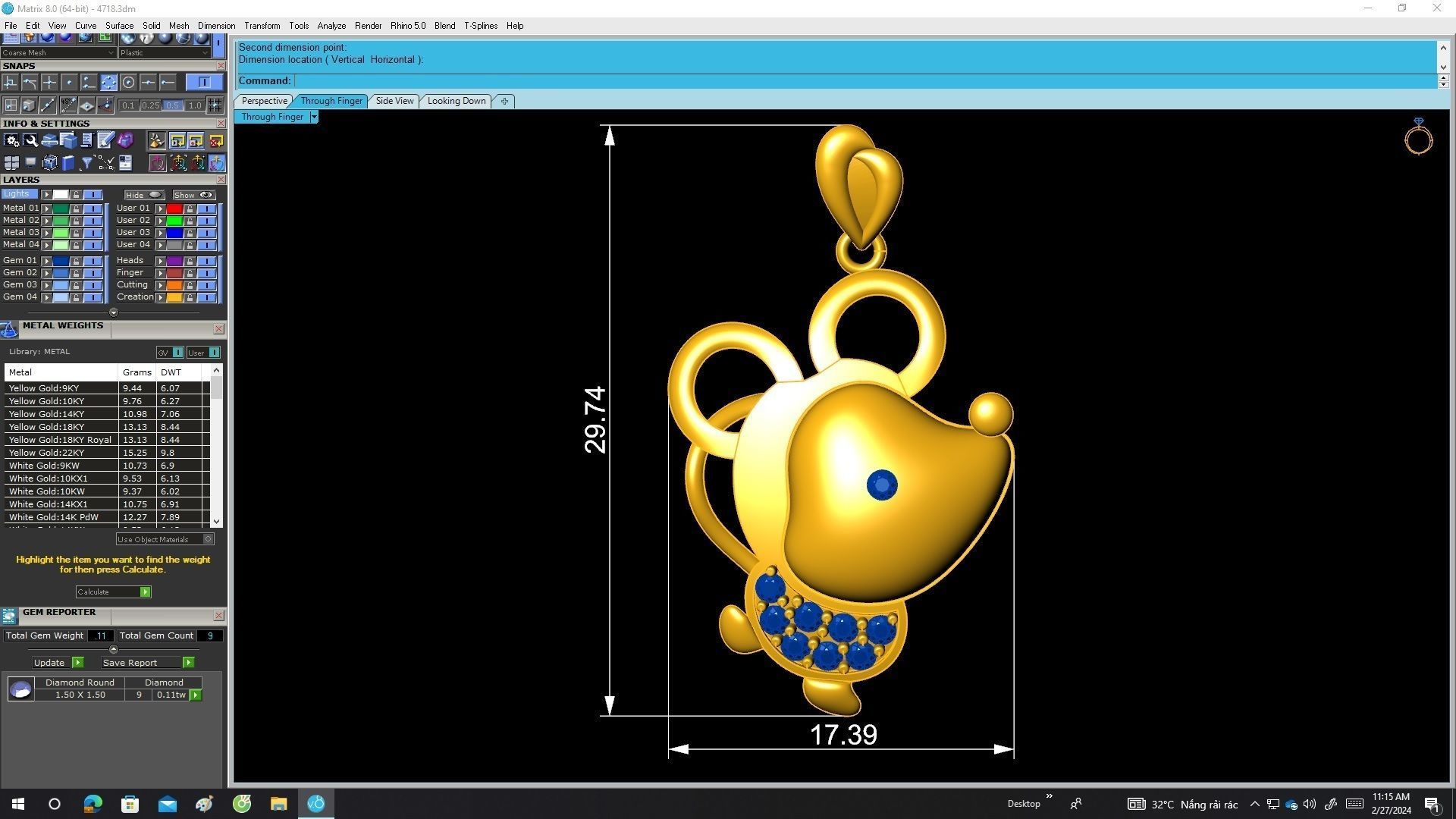Open the Mail app from taskbar

click(167, 804)
